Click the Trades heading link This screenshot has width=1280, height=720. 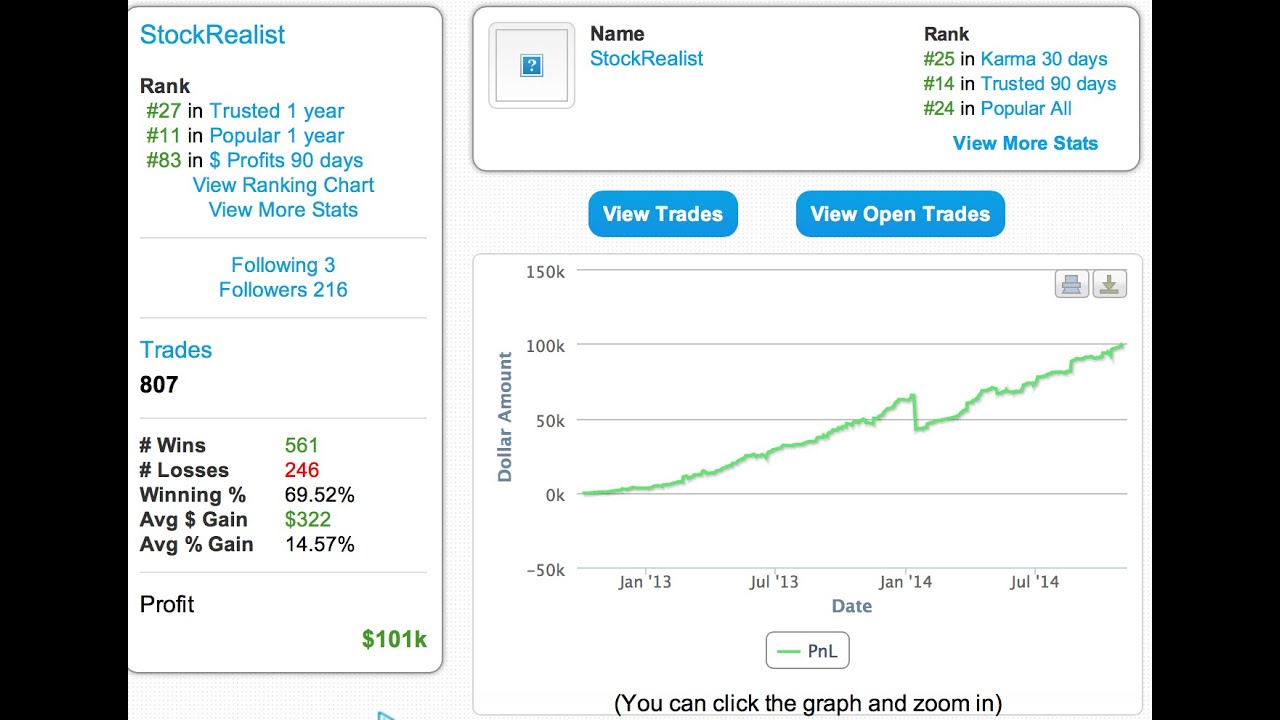176,350
